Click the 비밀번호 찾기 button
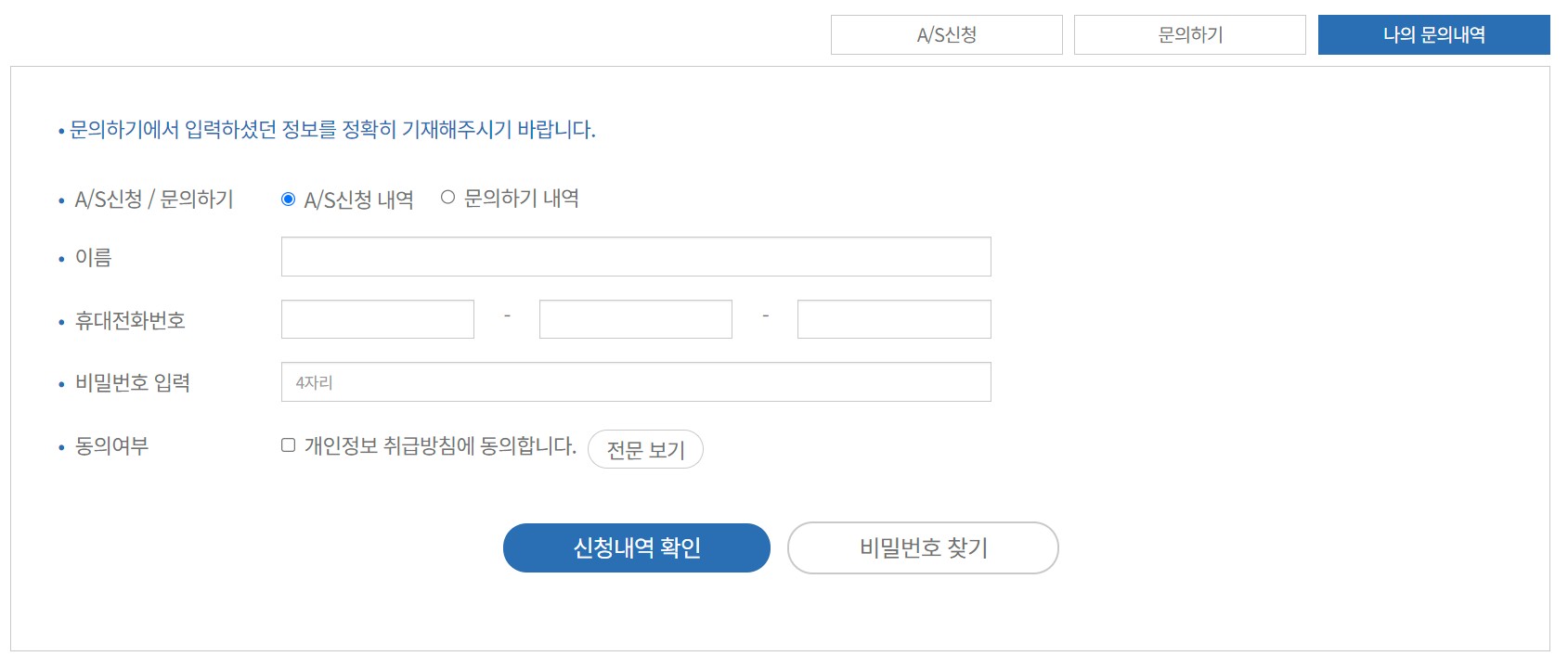 (922, 547)
